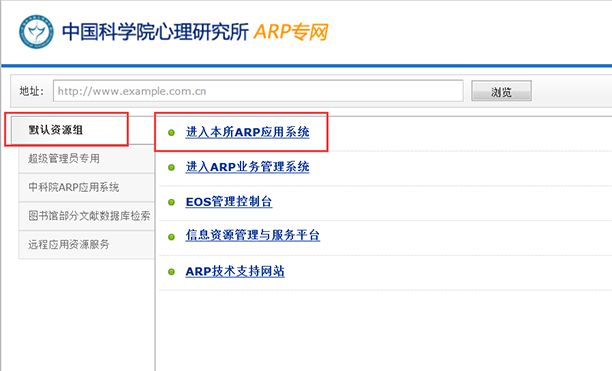The height and width of the screenshot is (371, 612).
Task: Click the orange ARP专网 title text
Action: [291, 32]
